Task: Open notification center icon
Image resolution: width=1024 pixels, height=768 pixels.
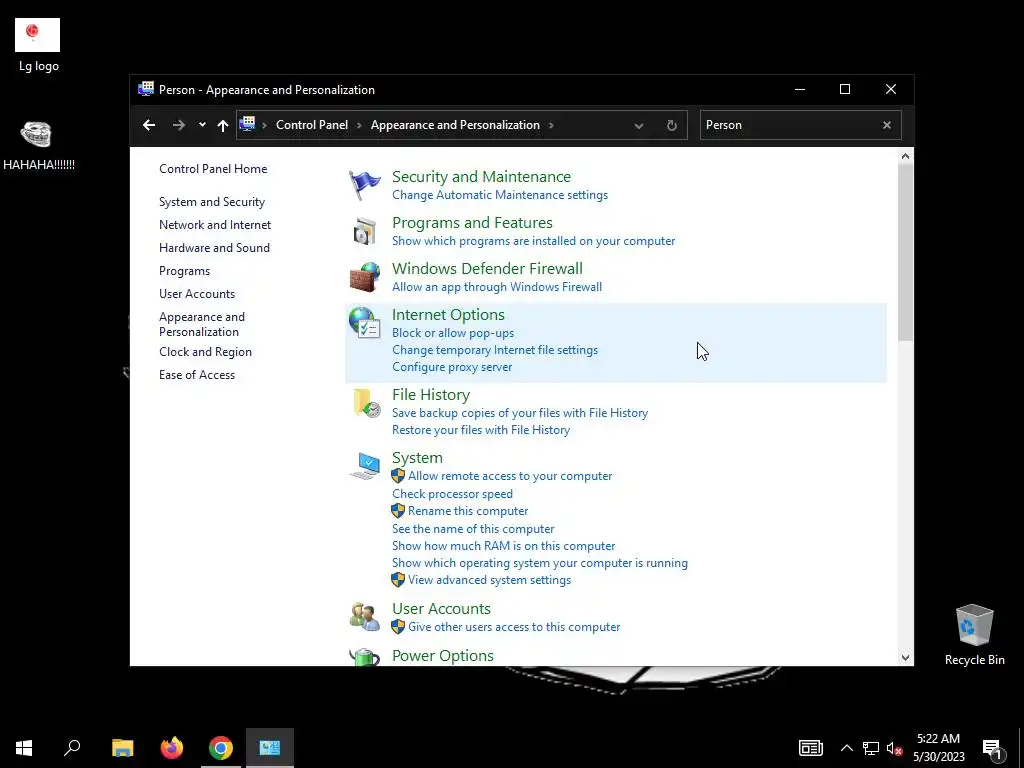Action: (993, 750)
